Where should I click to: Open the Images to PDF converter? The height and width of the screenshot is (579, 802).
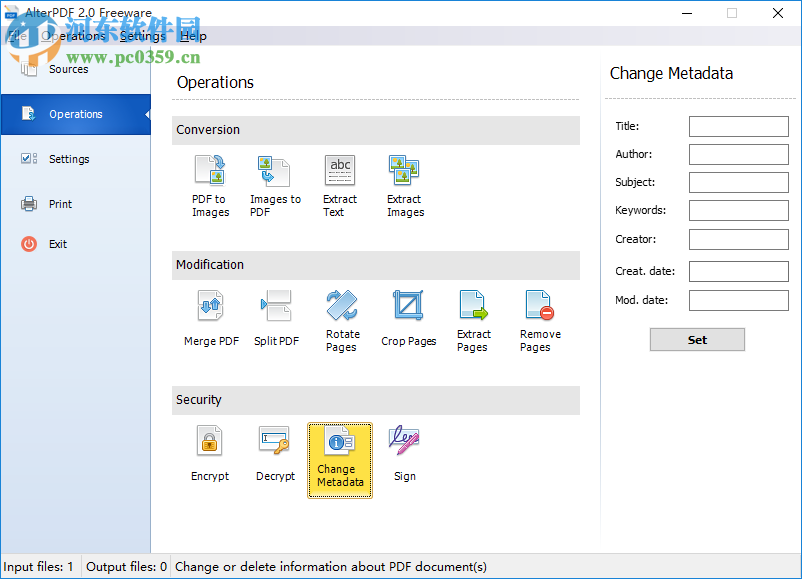pos(275,185)
